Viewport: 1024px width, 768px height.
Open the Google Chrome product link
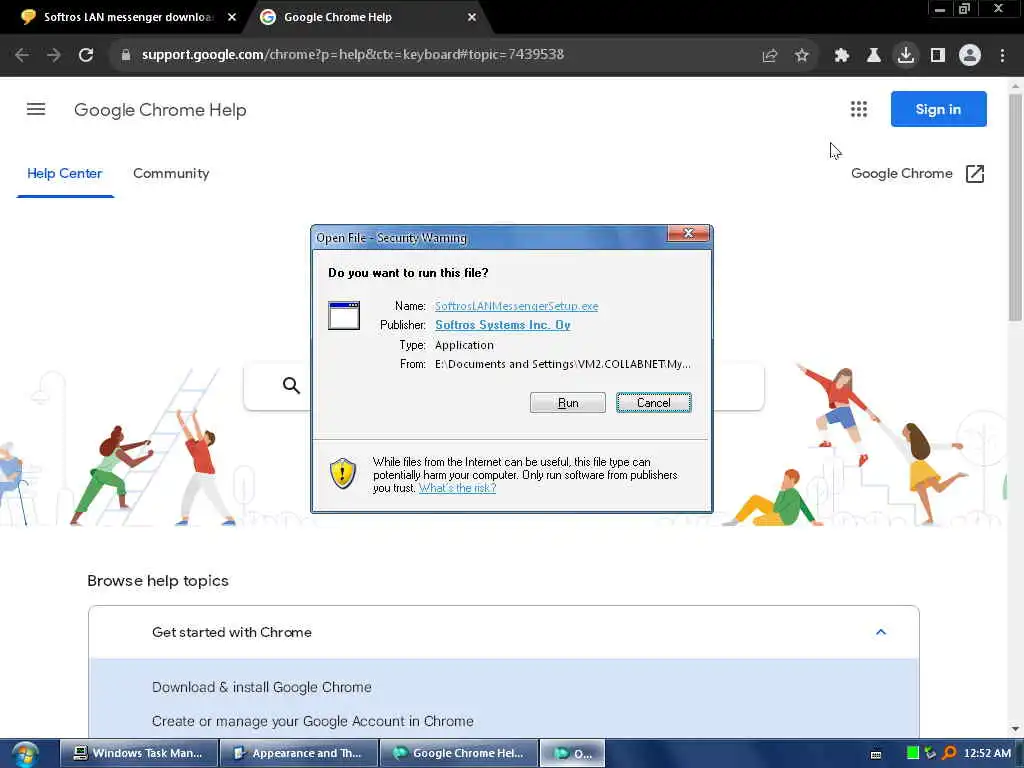coord(901,174)
